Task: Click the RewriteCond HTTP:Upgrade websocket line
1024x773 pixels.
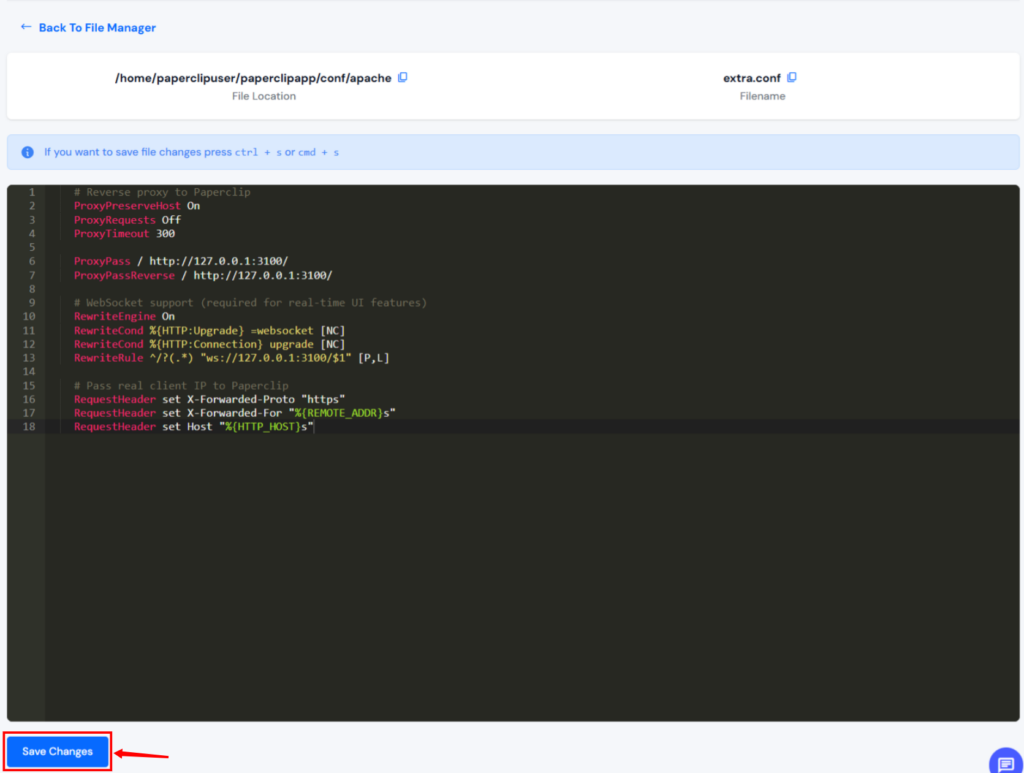Action: coord(210,330)
